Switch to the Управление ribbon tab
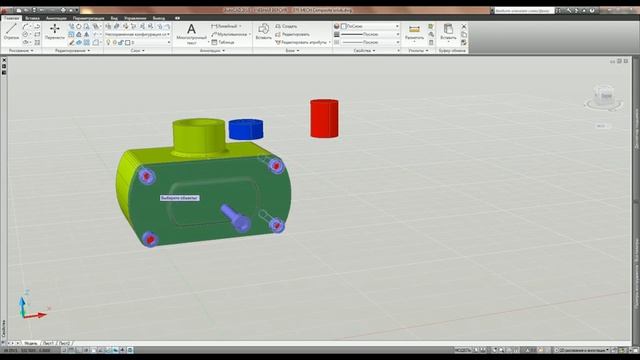Screen dimensions: 640x360 point(135,18)
